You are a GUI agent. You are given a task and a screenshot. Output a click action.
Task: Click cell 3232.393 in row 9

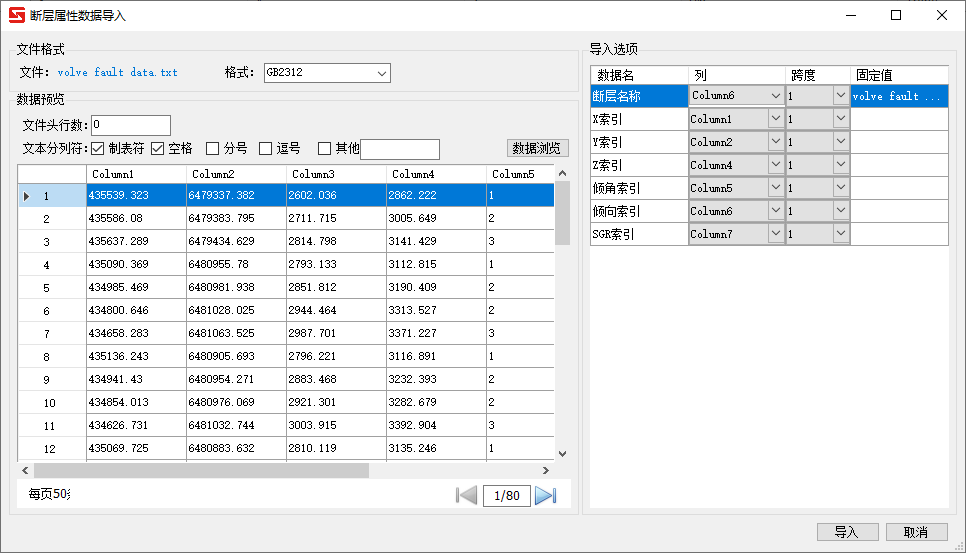(436, 379)
